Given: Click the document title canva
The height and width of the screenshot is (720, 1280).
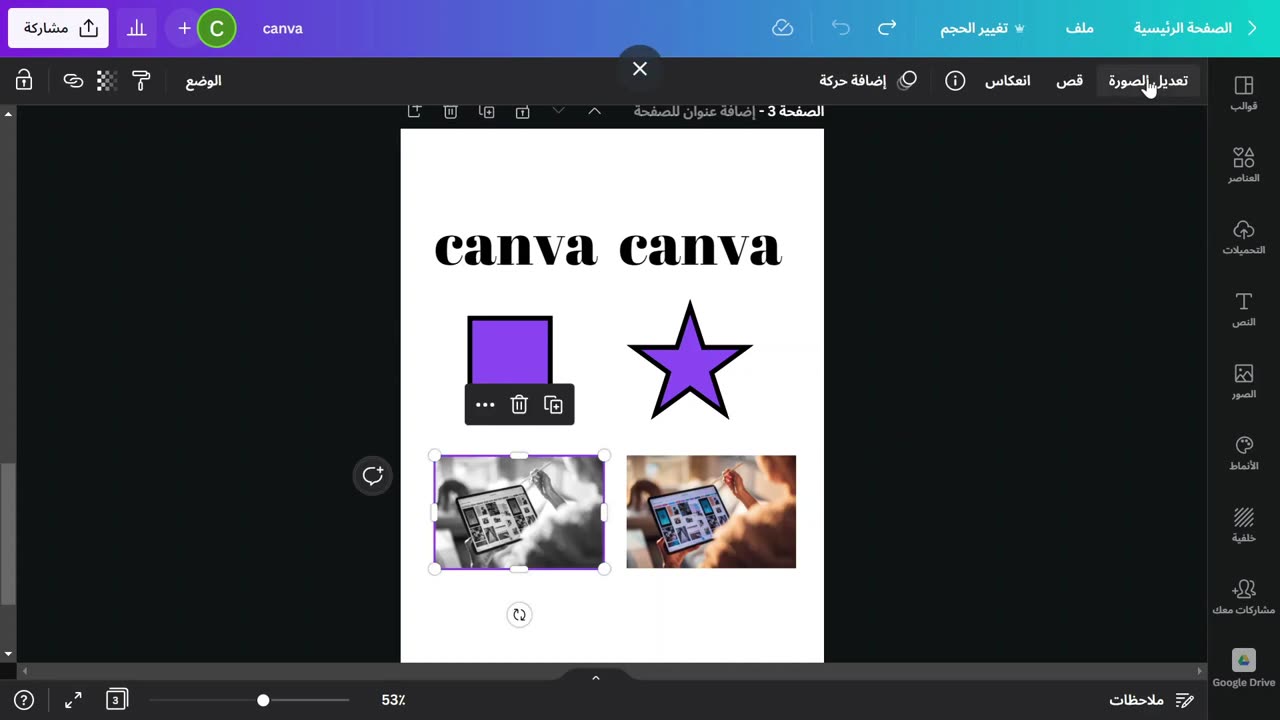Looking at the screenshot, I should [283, 28].
